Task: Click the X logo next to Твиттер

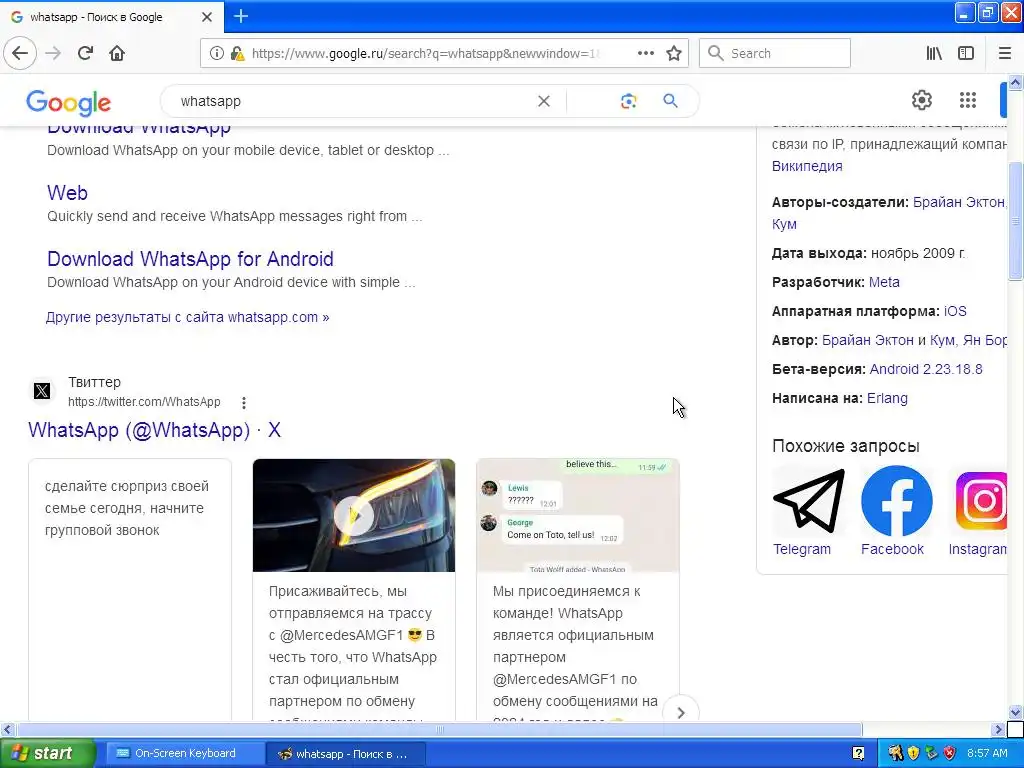Action: [42, 391]
